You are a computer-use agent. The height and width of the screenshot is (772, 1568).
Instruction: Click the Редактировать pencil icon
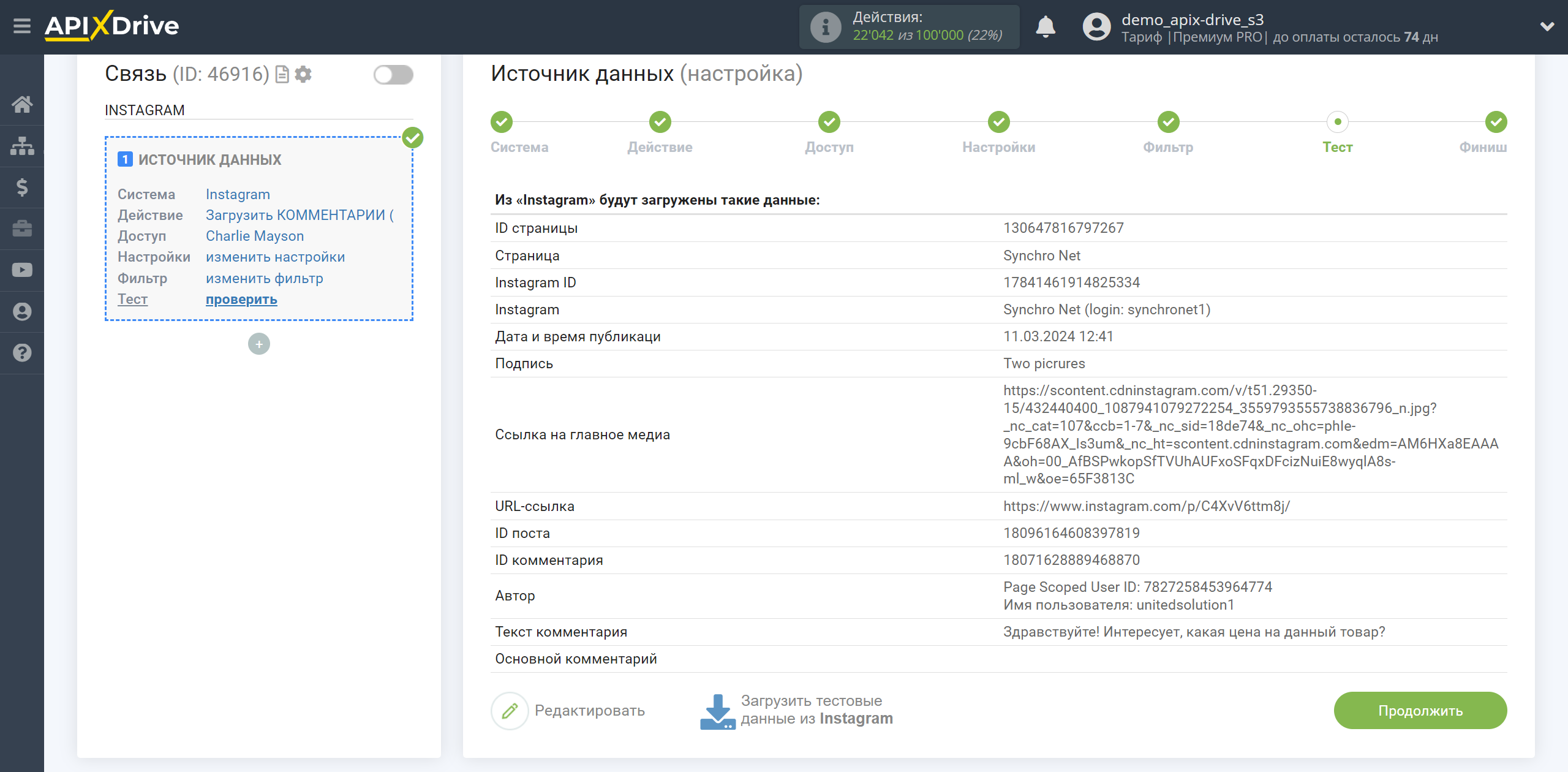510,711
